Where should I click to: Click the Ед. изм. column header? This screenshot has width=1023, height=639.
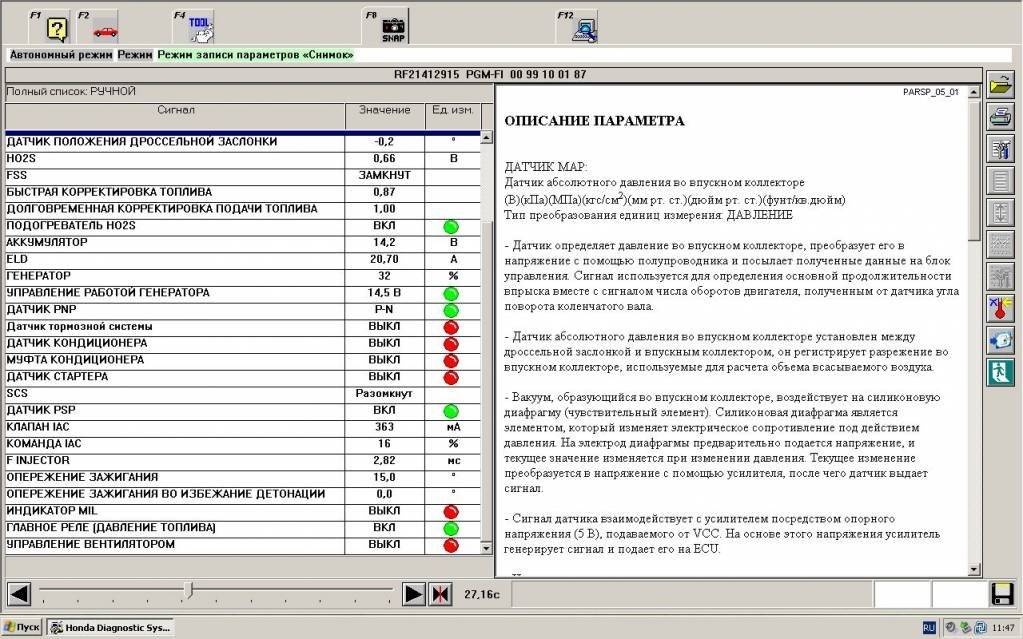453,116
